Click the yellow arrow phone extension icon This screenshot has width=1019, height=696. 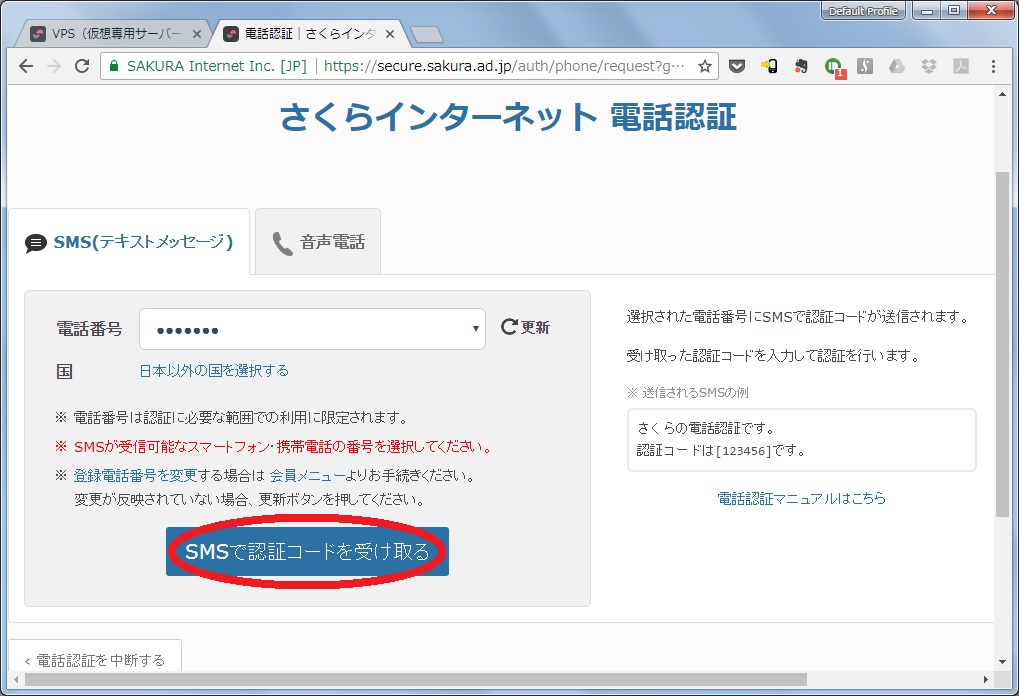coord(769,66)
